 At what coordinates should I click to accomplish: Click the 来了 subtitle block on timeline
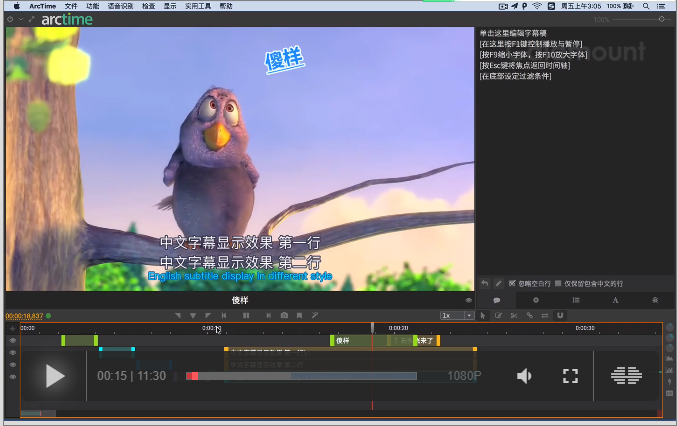pyautogui.click(x=424, y=341)
